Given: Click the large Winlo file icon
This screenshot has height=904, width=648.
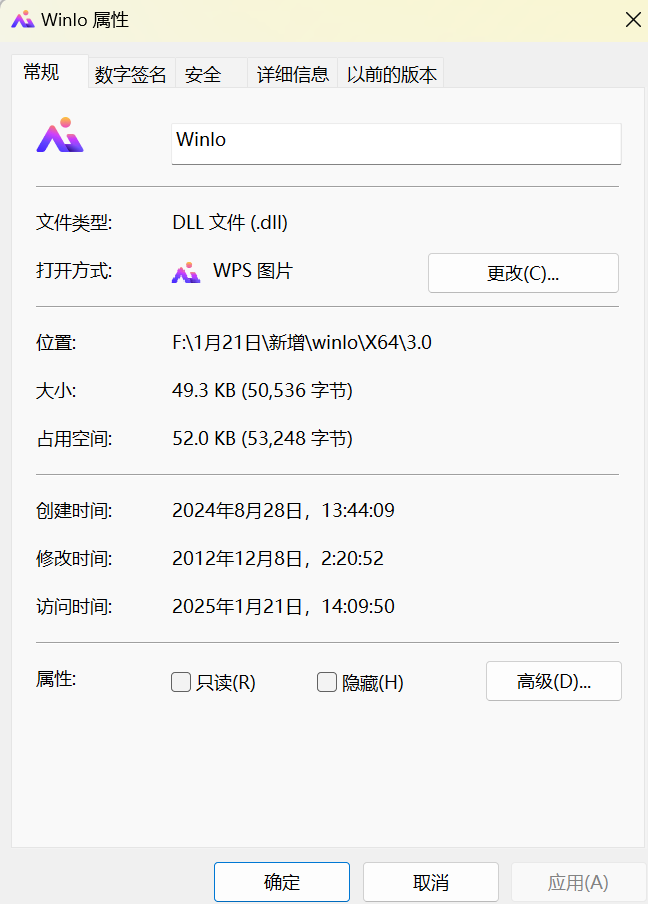Looking at the screenshot, I should pos(60,135).
